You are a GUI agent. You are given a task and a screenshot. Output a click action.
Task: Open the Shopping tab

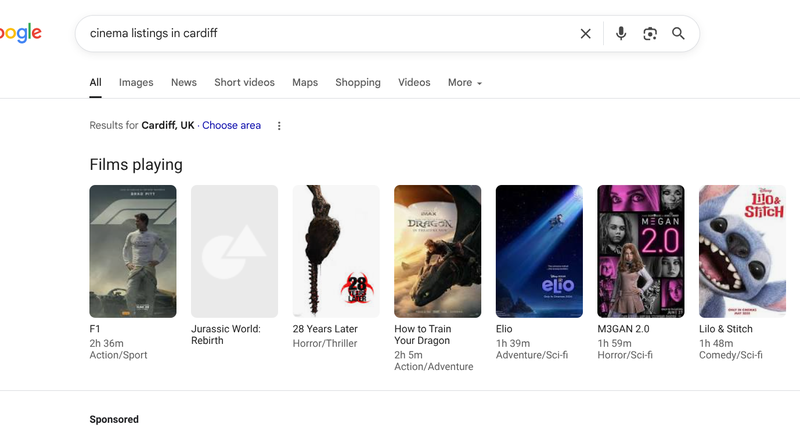click(358, 83)
